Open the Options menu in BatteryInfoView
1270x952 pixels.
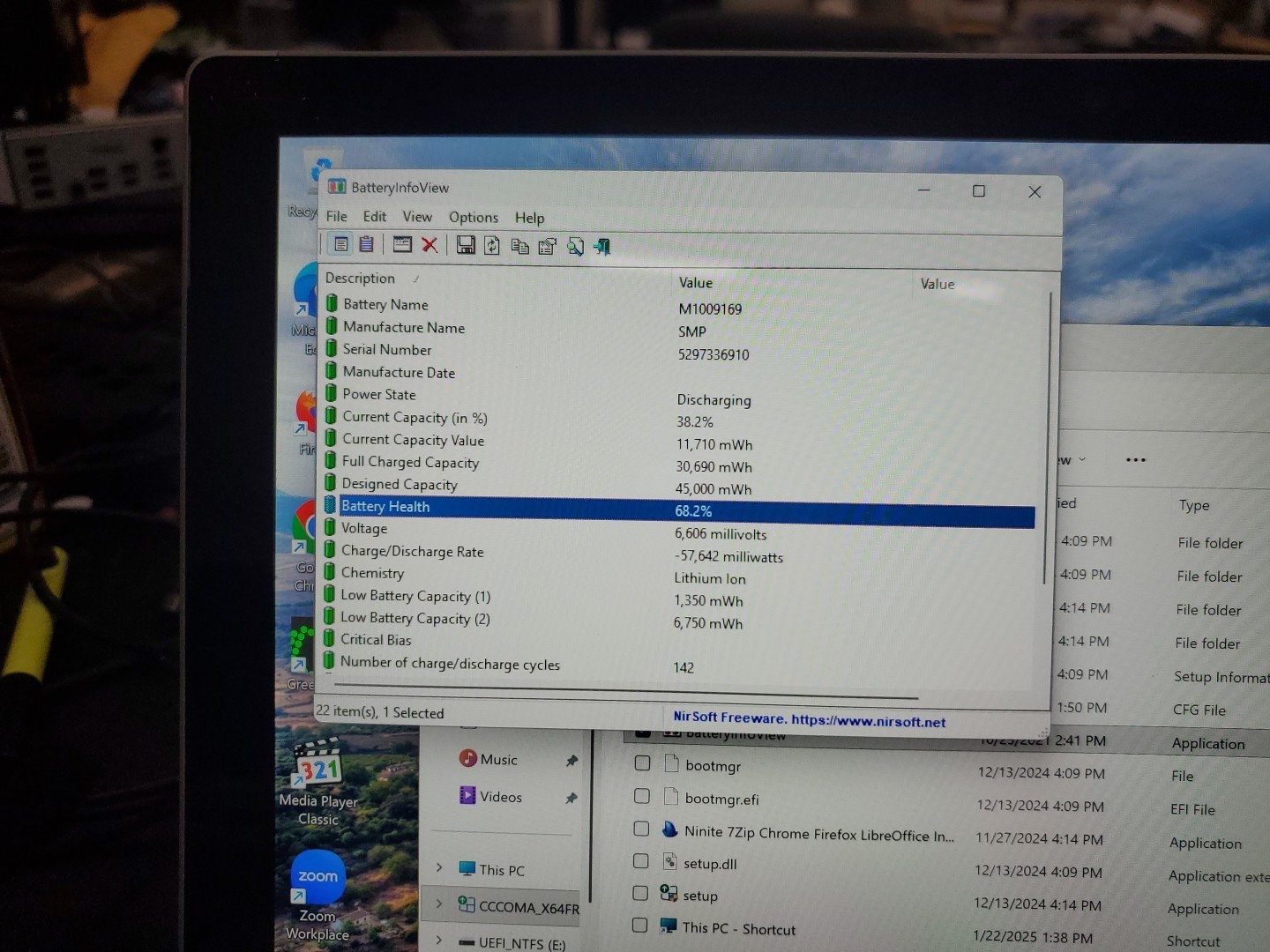click(474, 217)
